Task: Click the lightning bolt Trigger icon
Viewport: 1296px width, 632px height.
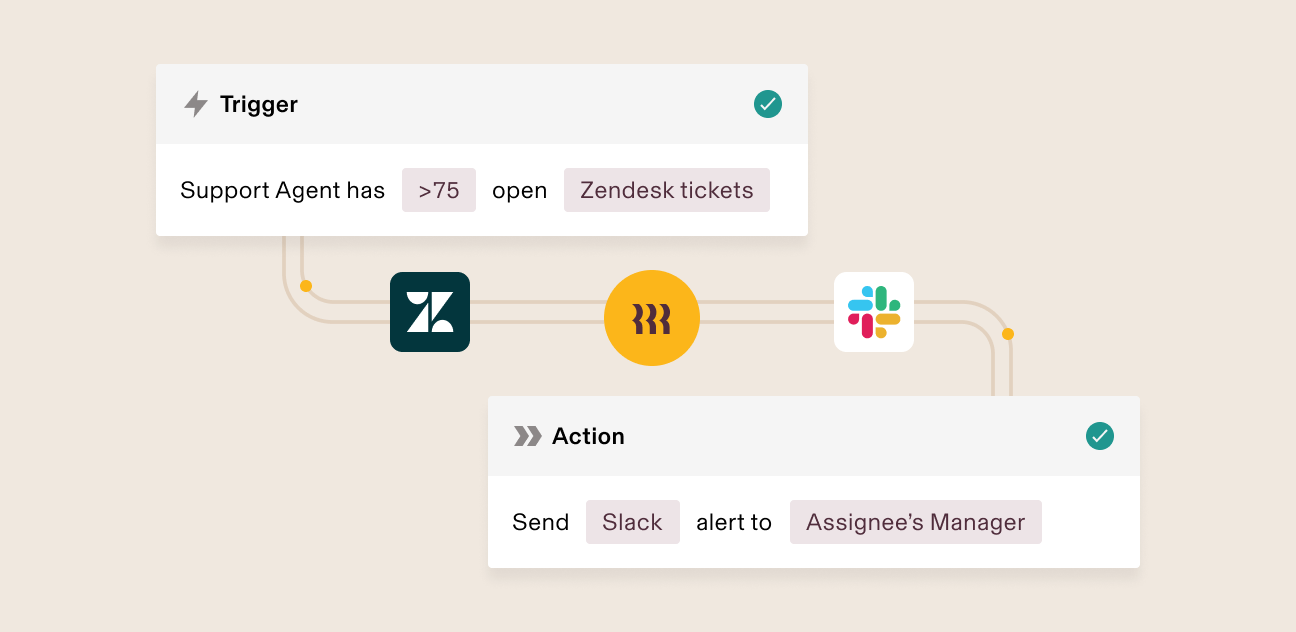Action: [x=196, y=104]
